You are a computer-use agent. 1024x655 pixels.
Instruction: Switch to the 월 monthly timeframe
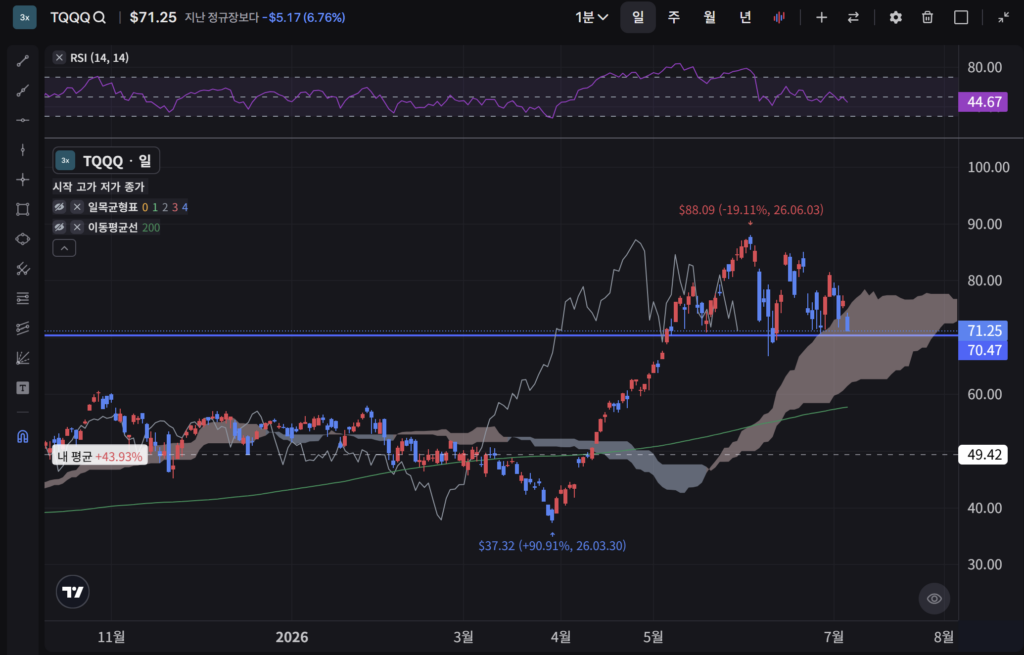tap(710, 18)
